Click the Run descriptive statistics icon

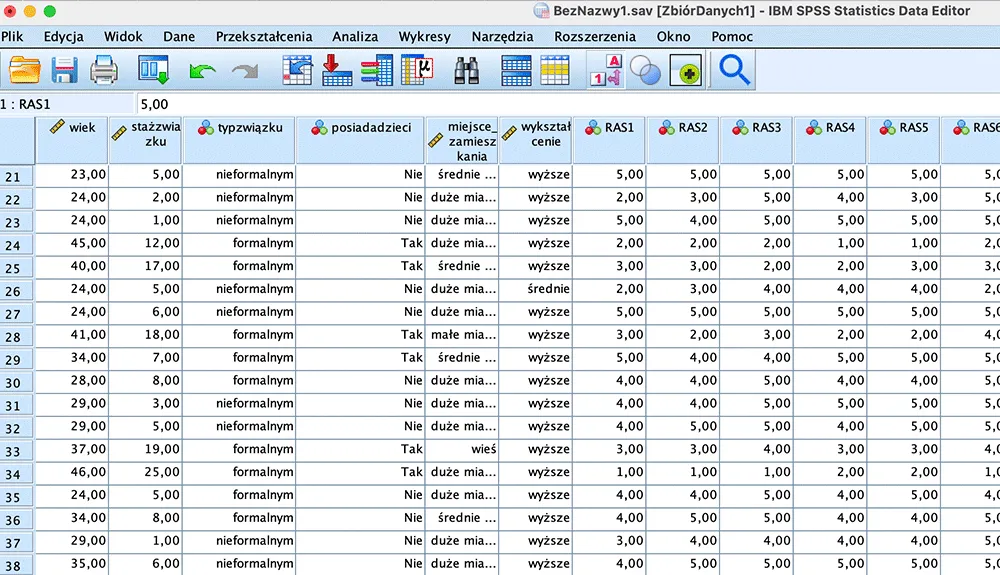[415, 70]
